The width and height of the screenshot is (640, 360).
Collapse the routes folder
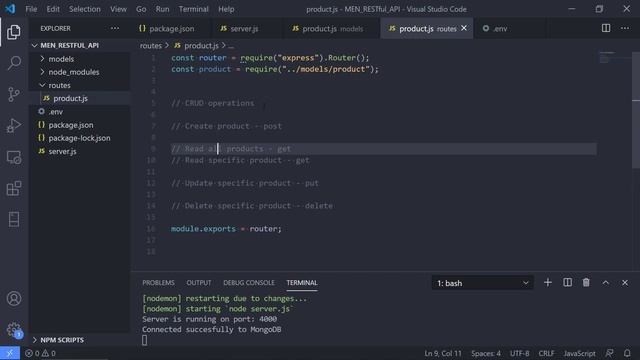click(80, 85)
